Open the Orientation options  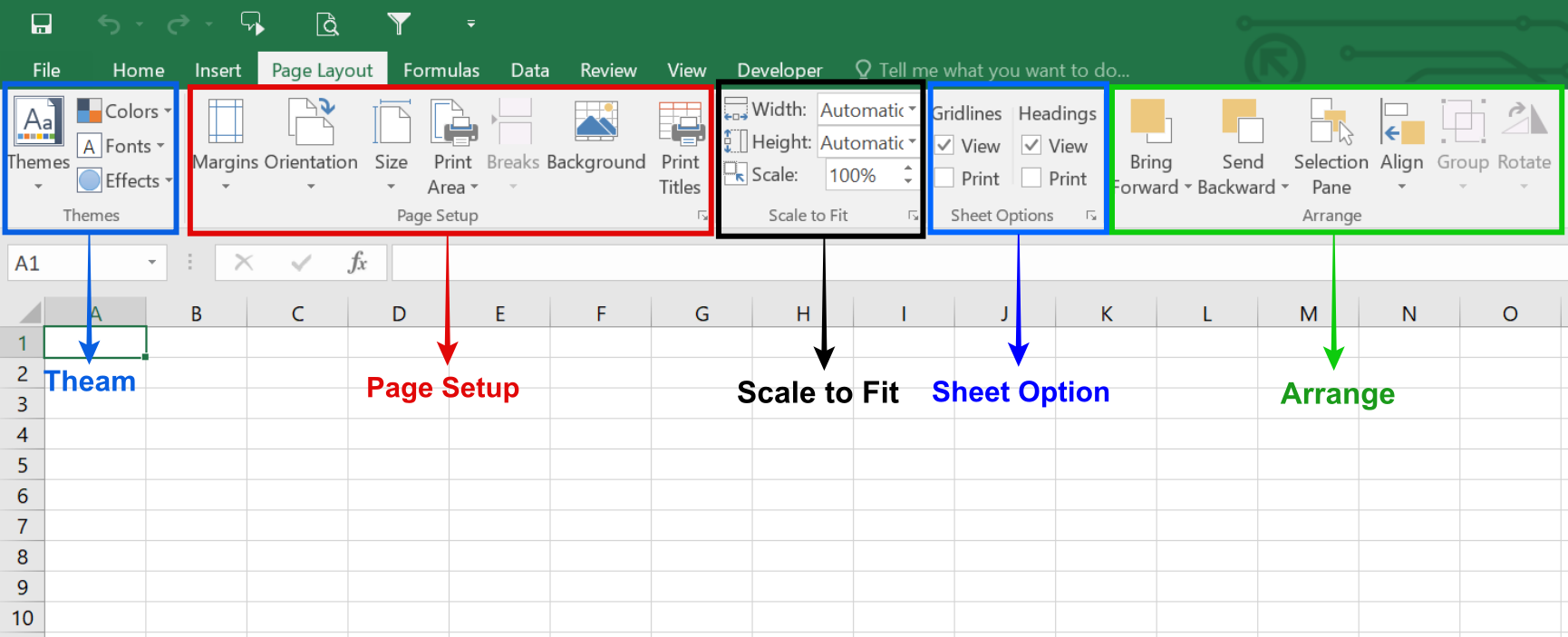[x=311, y=145]
